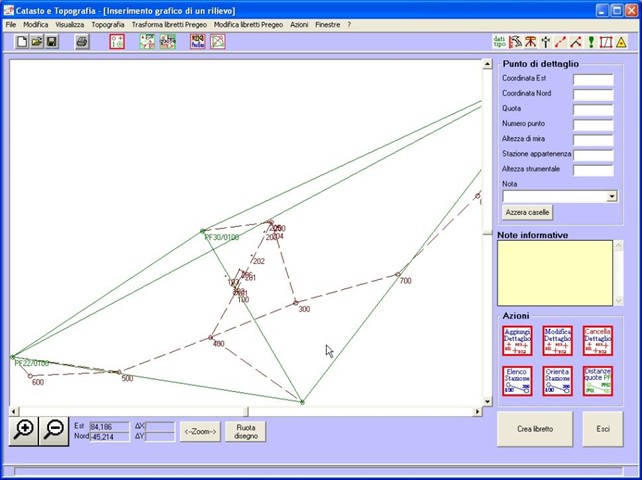Expand the Nota dropdown list
This screenshot has height=480, width=642.
611,197
